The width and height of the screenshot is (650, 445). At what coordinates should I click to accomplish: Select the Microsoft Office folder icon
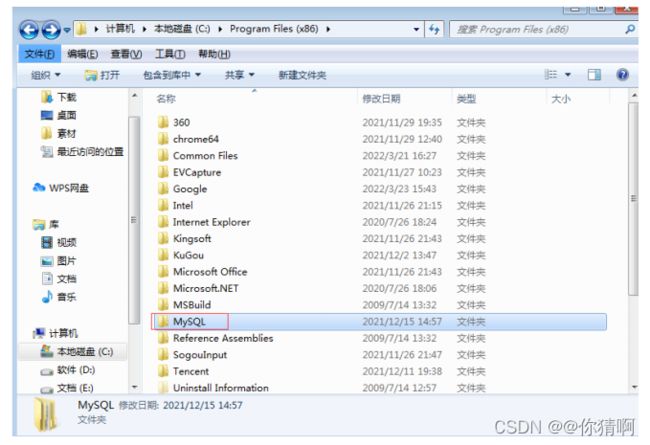(163, 272)
